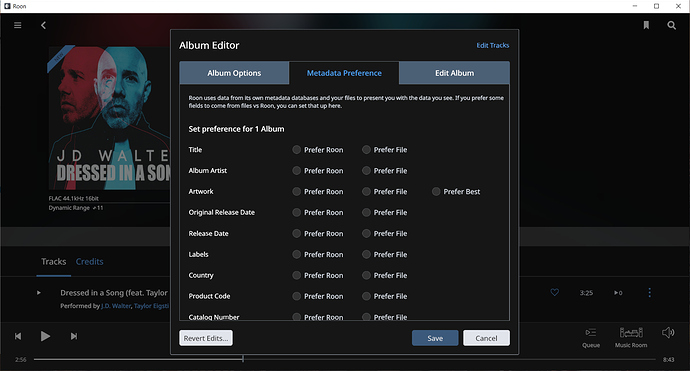Viewport: 690px width, 371px height.
Task: Select Prefer File for Country
Action: [x=366, y=275]
